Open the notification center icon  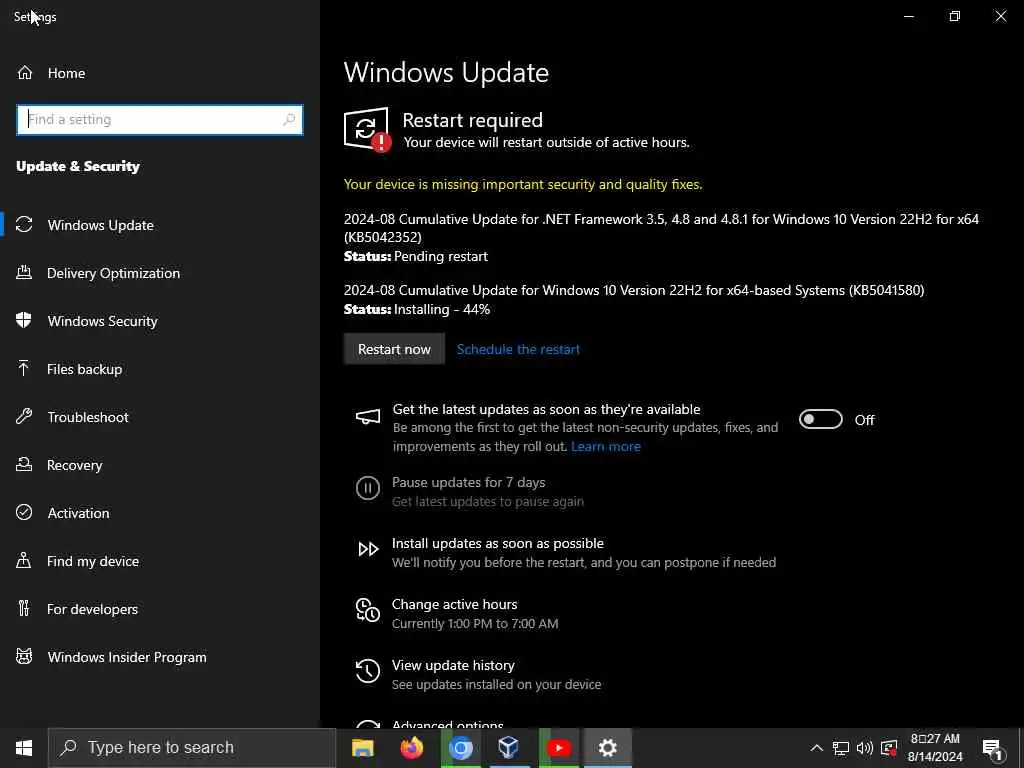993,749
